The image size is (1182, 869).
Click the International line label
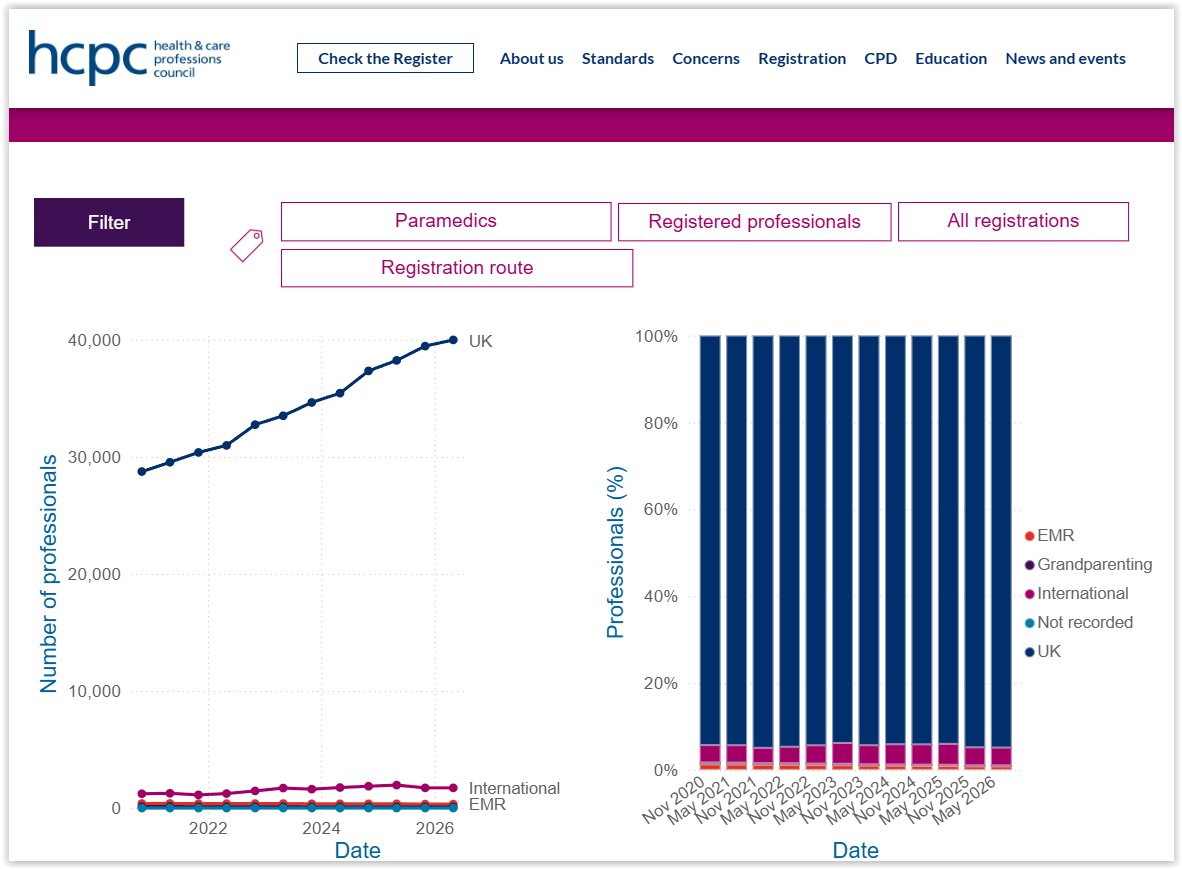pyautogui.click(x=514, y=788)
